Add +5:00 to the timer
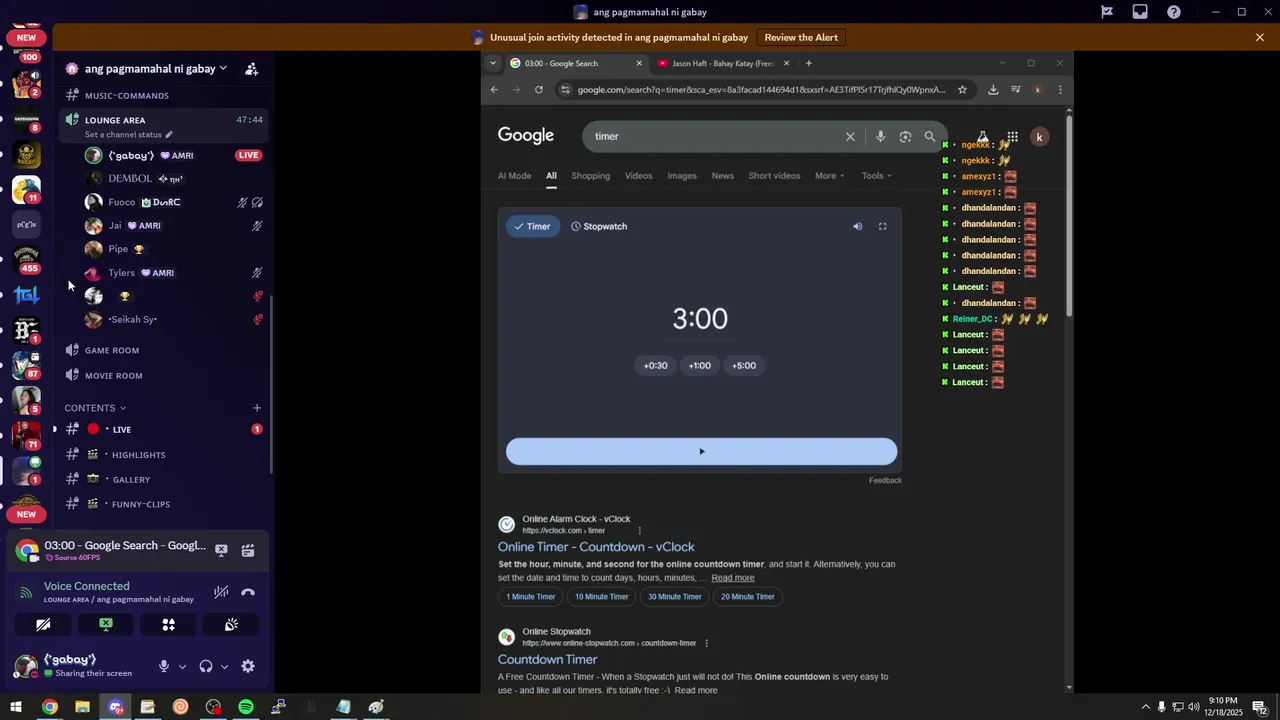 pos(744,366)
